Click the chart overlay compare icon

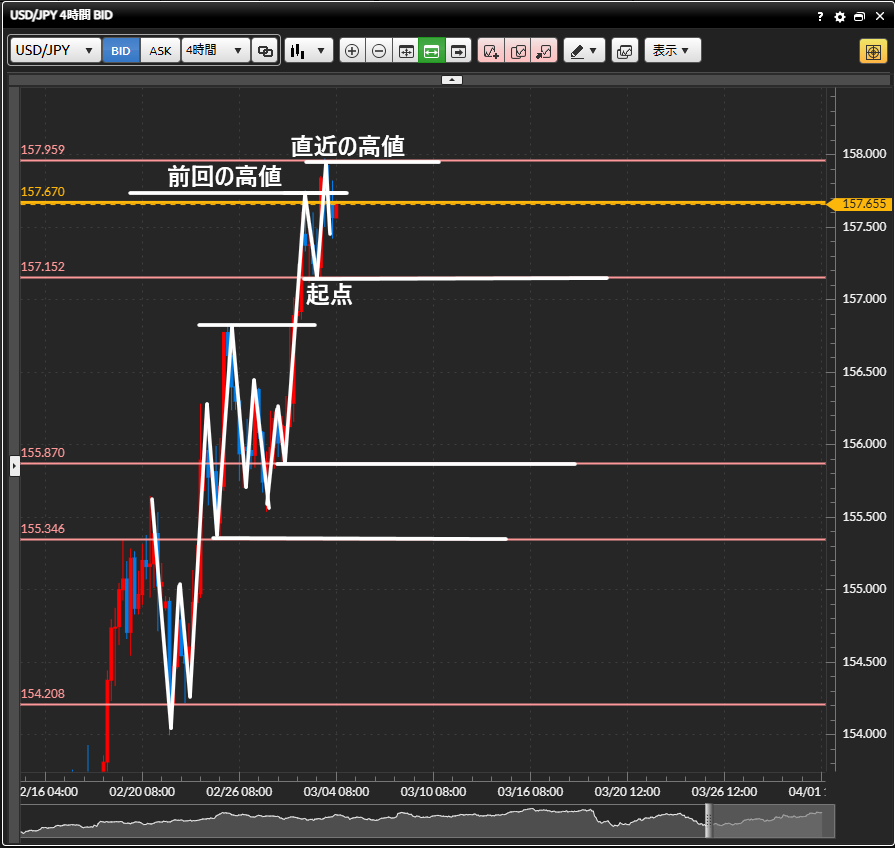[x=625, y=51]
